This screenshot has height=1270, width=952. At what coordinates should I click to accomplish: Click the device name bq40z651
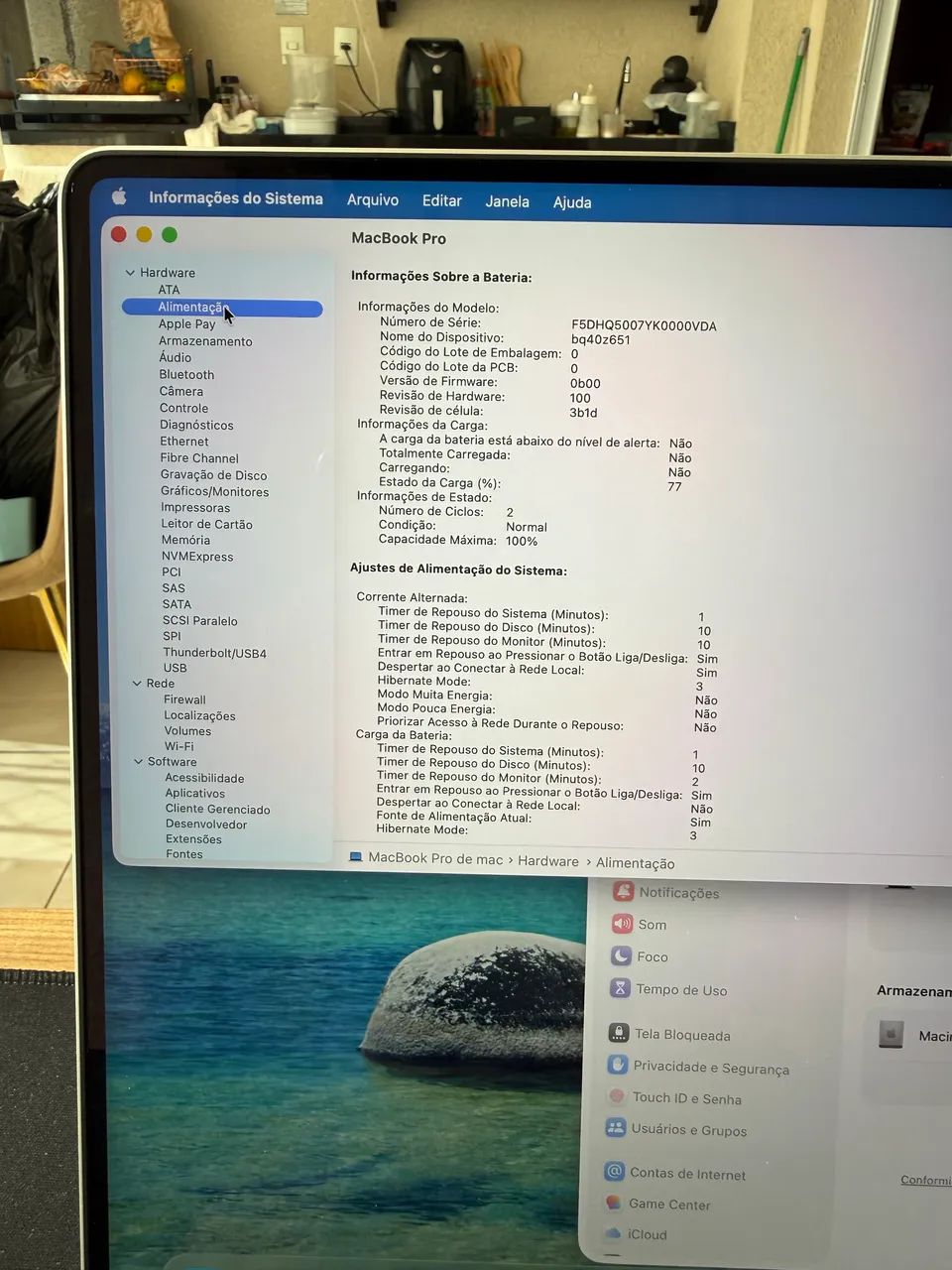click(x=600, y=339)
